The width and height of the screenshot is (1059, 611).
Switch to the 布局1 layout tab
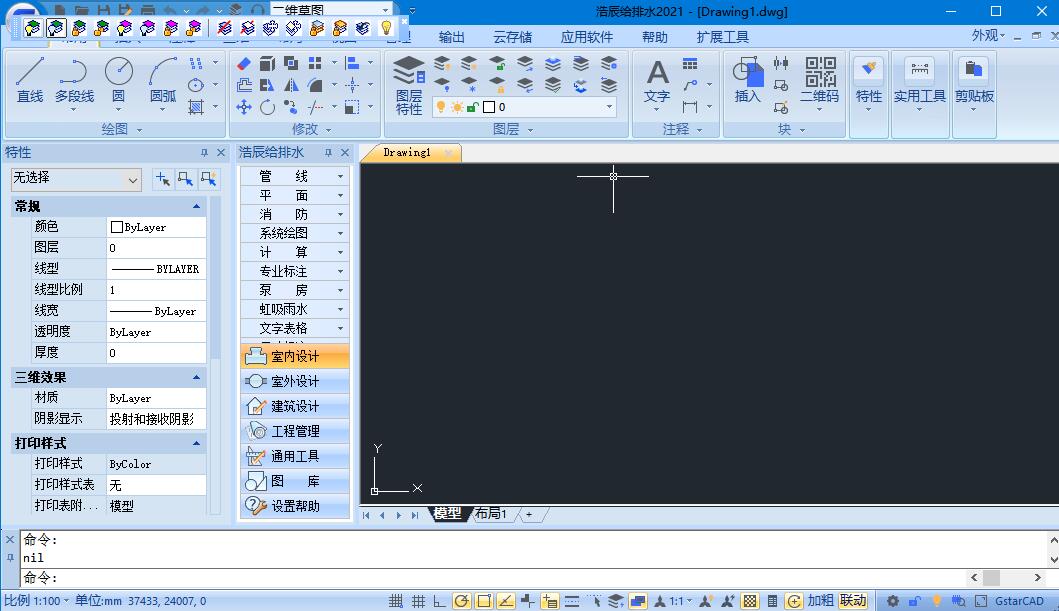click(x=491, y=513)
